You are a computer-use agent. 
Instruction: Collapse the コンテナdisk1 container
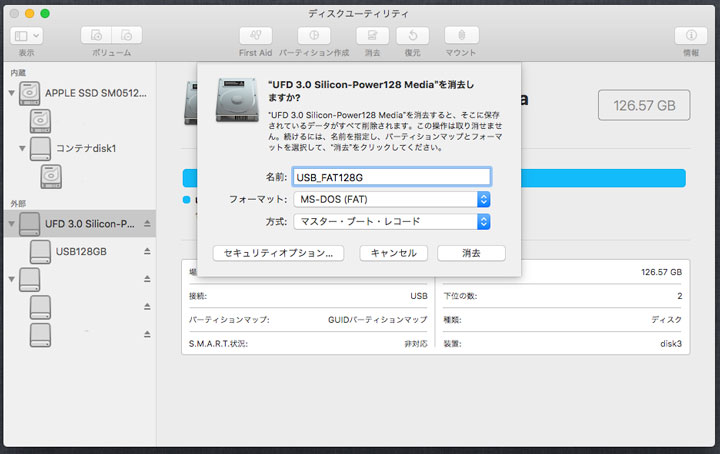pyautogui.click(x=22, y=149)
